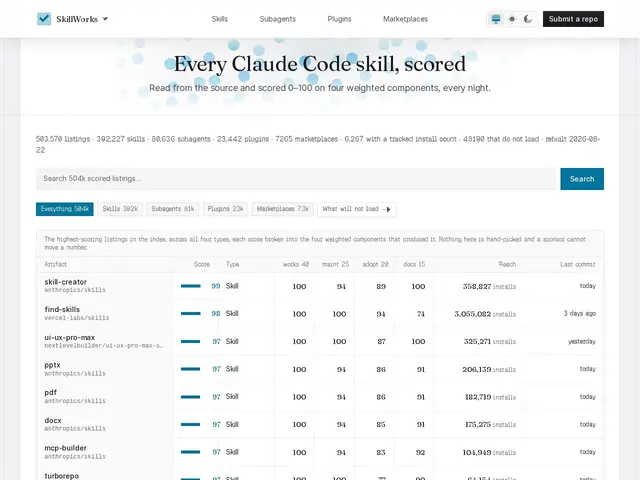Click the maint 25 column header

point(336,264)
